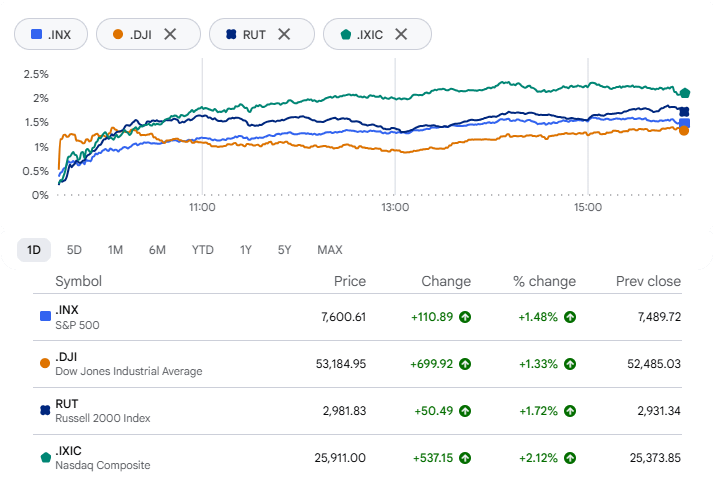Image resolution: width=716 pixels, height=492 pixels.
Task: Click the orange circle .DJI chip icon
Action: point(118,34)
